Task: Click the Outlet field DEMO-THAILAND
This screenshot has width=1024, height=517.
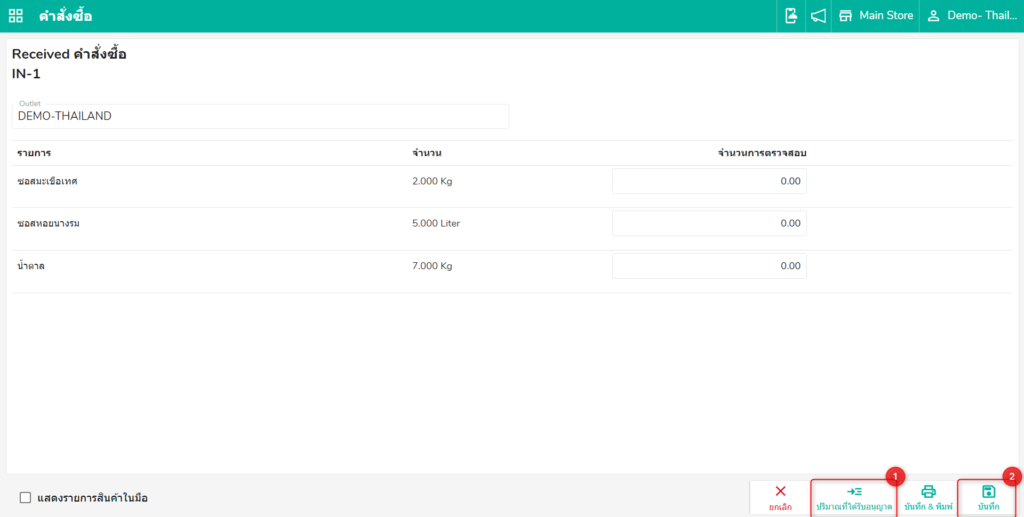Action: pyautogui.click(x=260, y=116)
